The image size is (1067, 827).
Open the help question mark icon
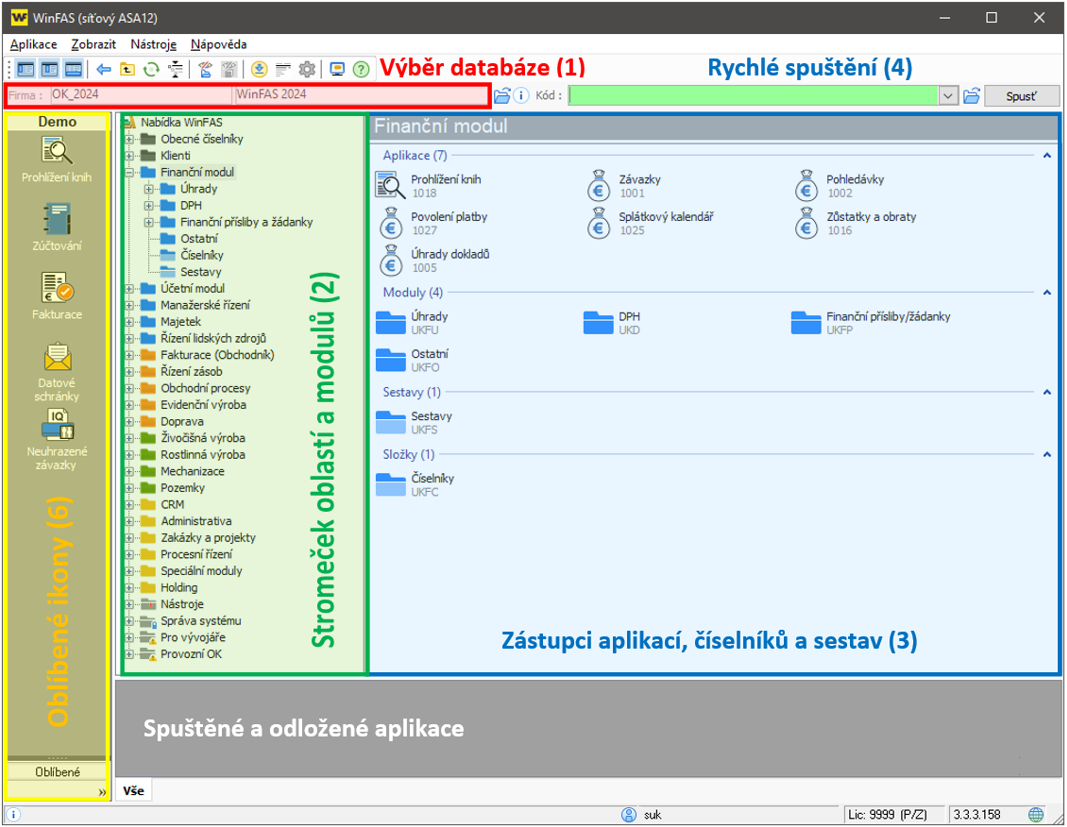[x=361, y=69]
